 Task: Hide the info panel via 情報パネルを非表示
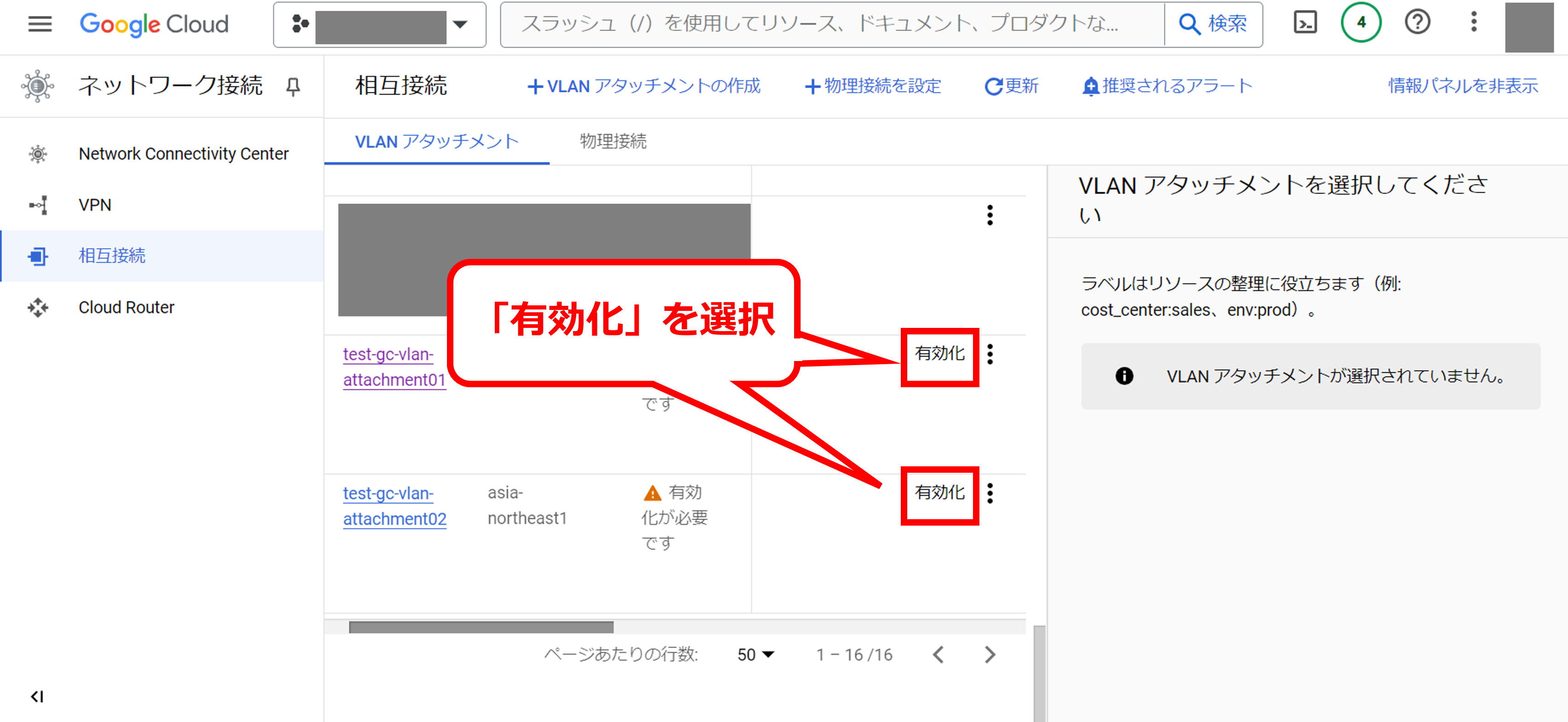(1463, 86)
